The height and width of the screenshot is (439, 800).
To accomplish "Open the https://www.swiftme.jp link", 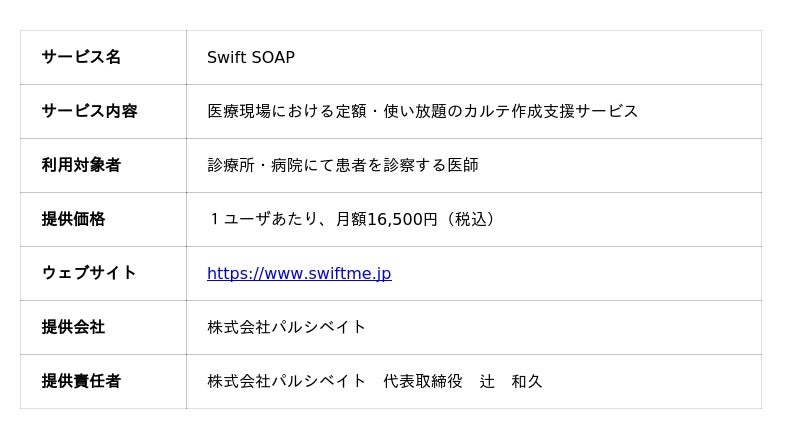I will 299,273.
